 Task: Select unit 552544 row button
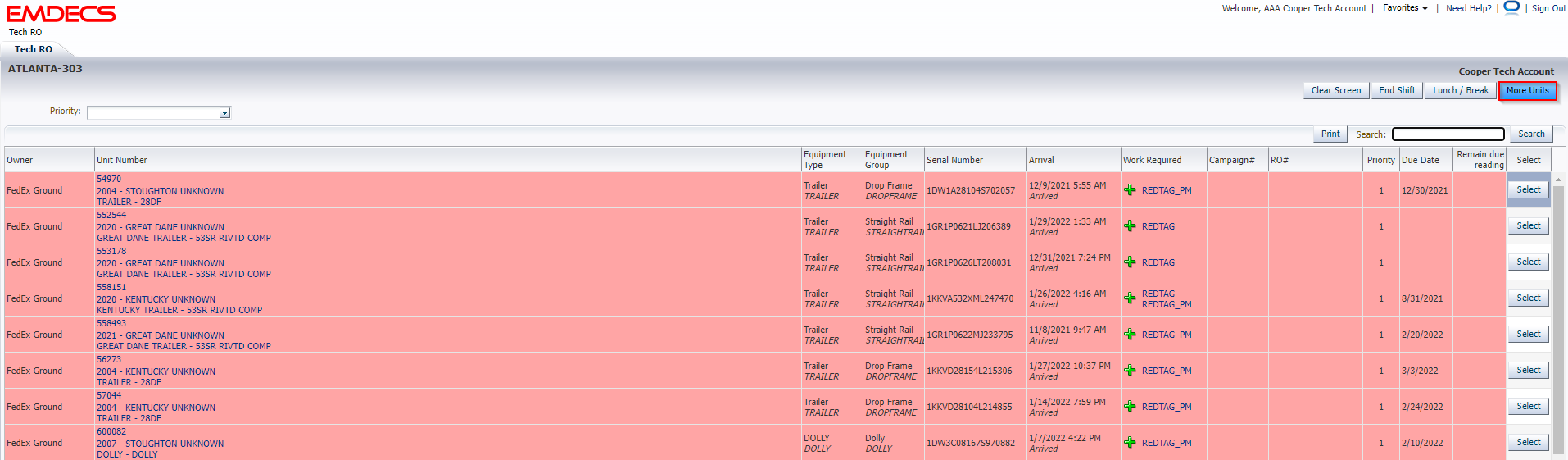point(1528,226)
